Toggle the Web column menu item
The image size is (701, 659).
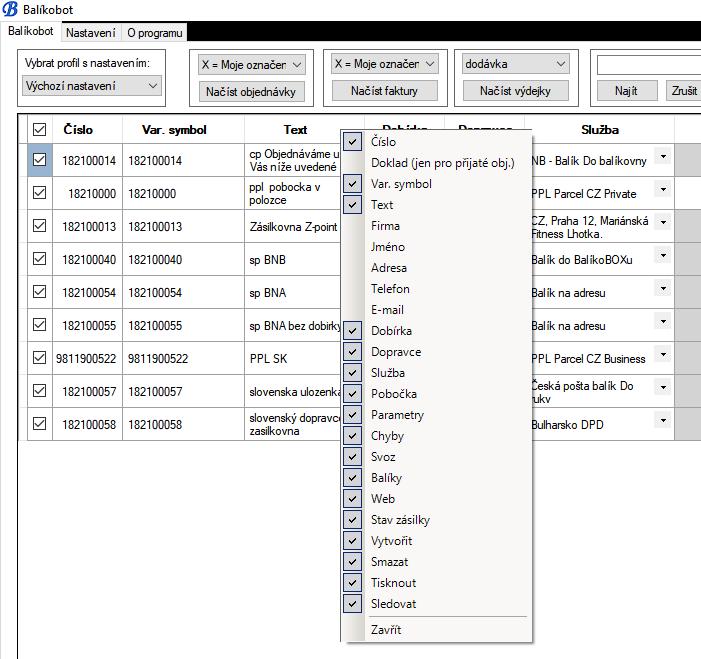point(437,499)
